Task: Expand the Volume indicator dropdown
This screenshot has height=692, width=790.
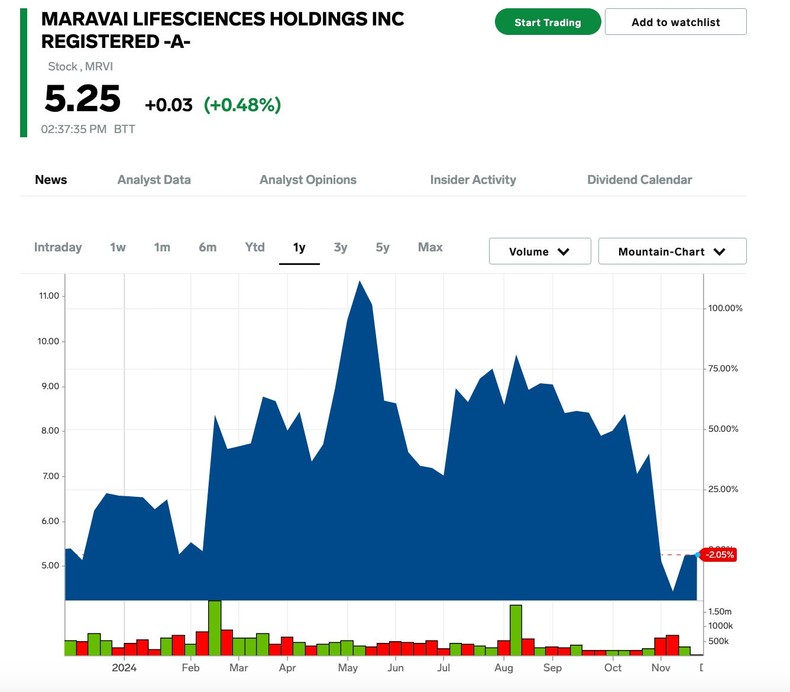Action: click(x=539, y=252)
